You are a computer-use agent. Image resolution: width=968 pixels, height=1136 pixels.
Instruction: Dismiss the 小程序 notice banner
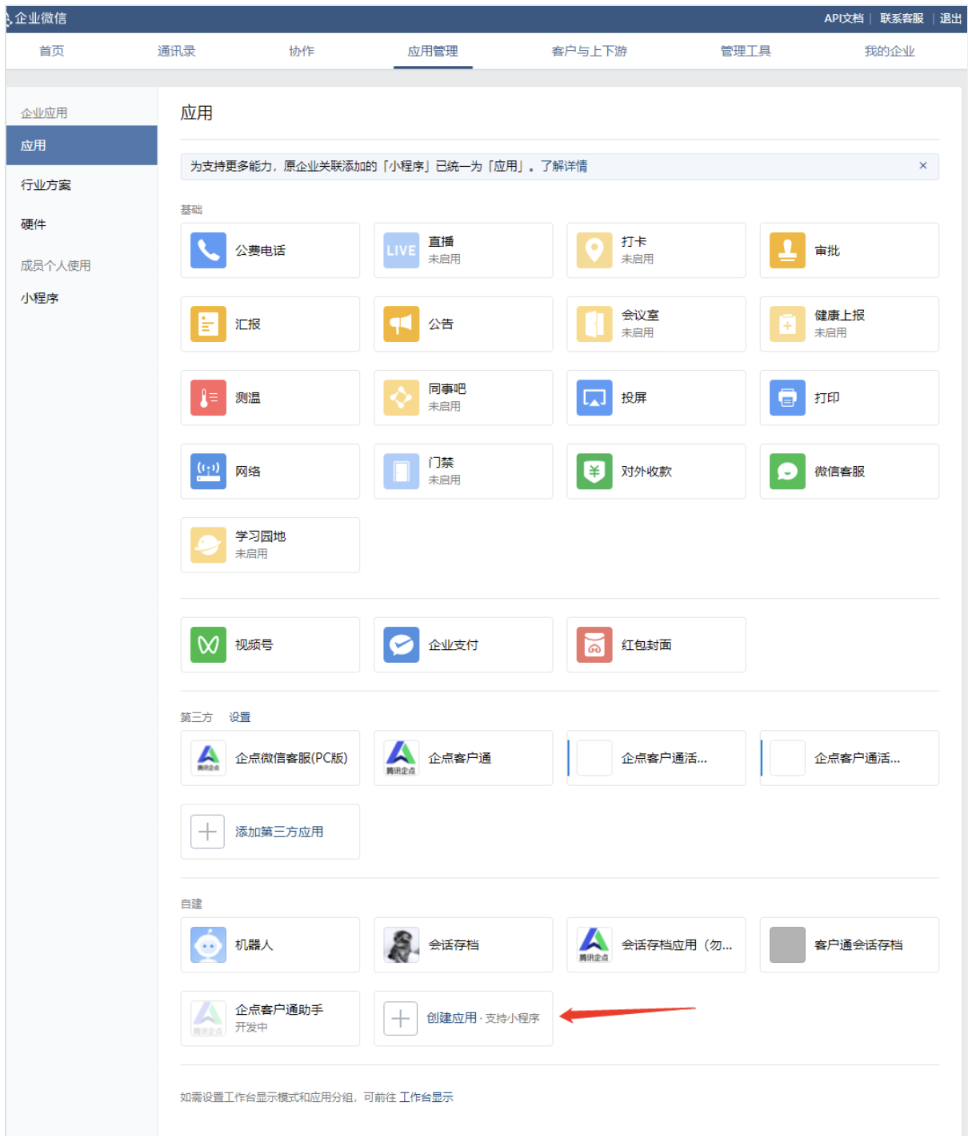922,165
